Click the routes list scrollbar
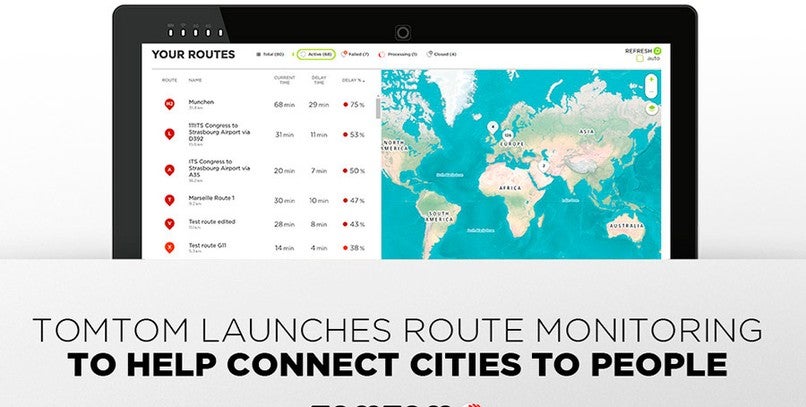Screen dimensions: 806x407 379,108
